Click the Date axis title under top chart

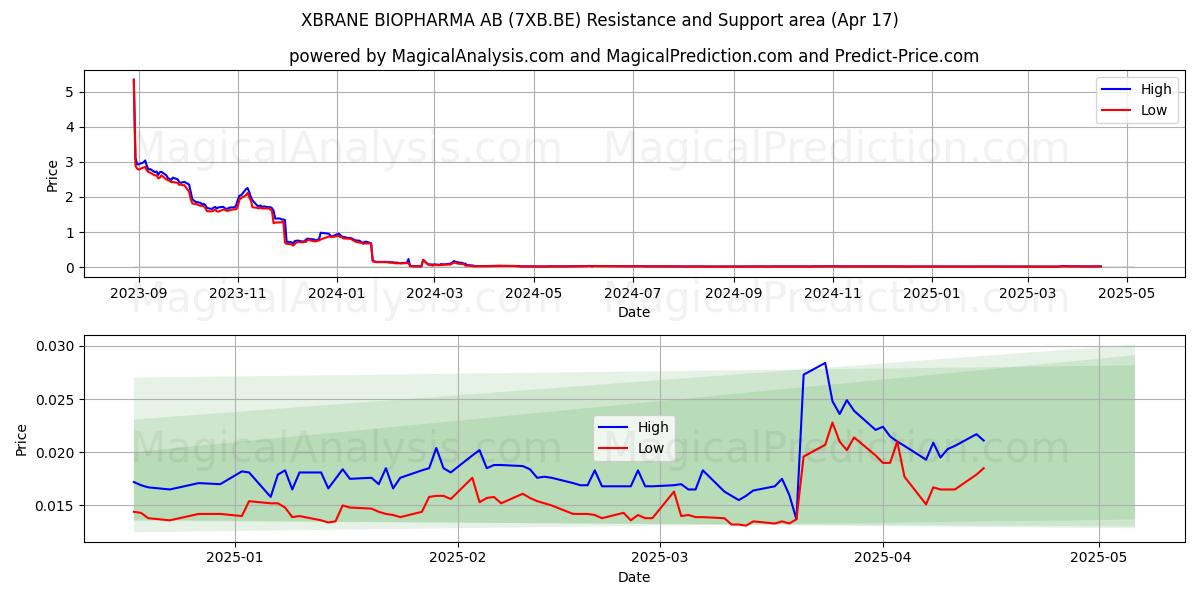(x=634, y=312)
